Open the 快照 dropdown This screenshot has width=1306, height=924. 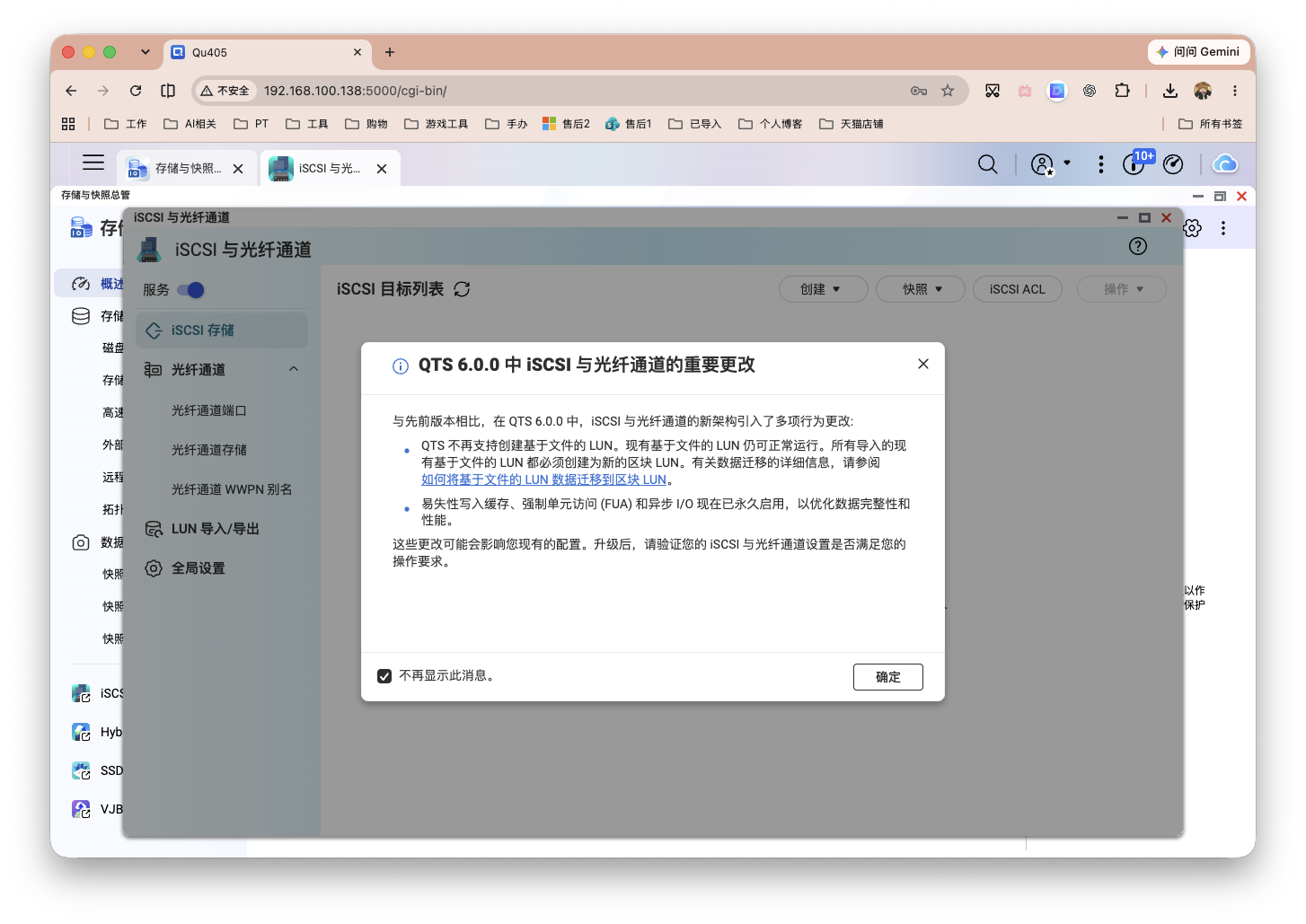point(921,289)
